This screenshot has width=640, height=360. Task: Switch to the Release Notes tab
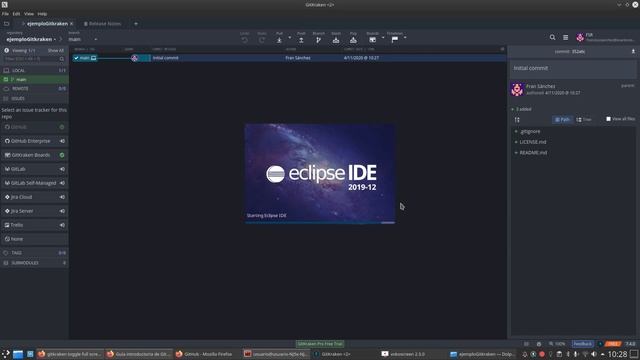pyautogui.click(x=102, y=24)
